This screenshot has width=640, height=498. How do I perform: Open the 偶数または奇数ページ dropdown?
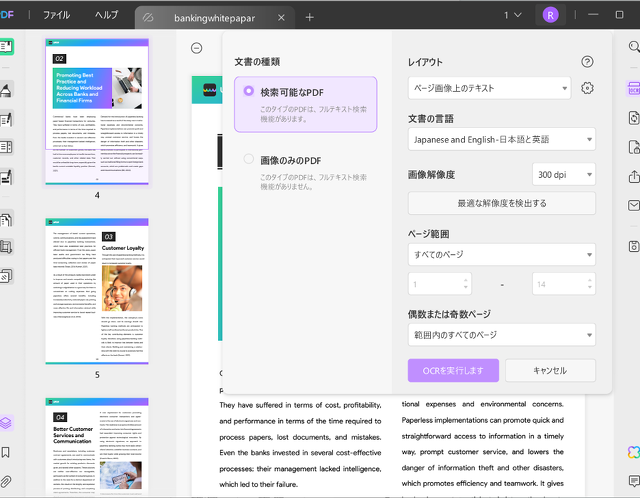pyautogui.click(x=501, y=335)
